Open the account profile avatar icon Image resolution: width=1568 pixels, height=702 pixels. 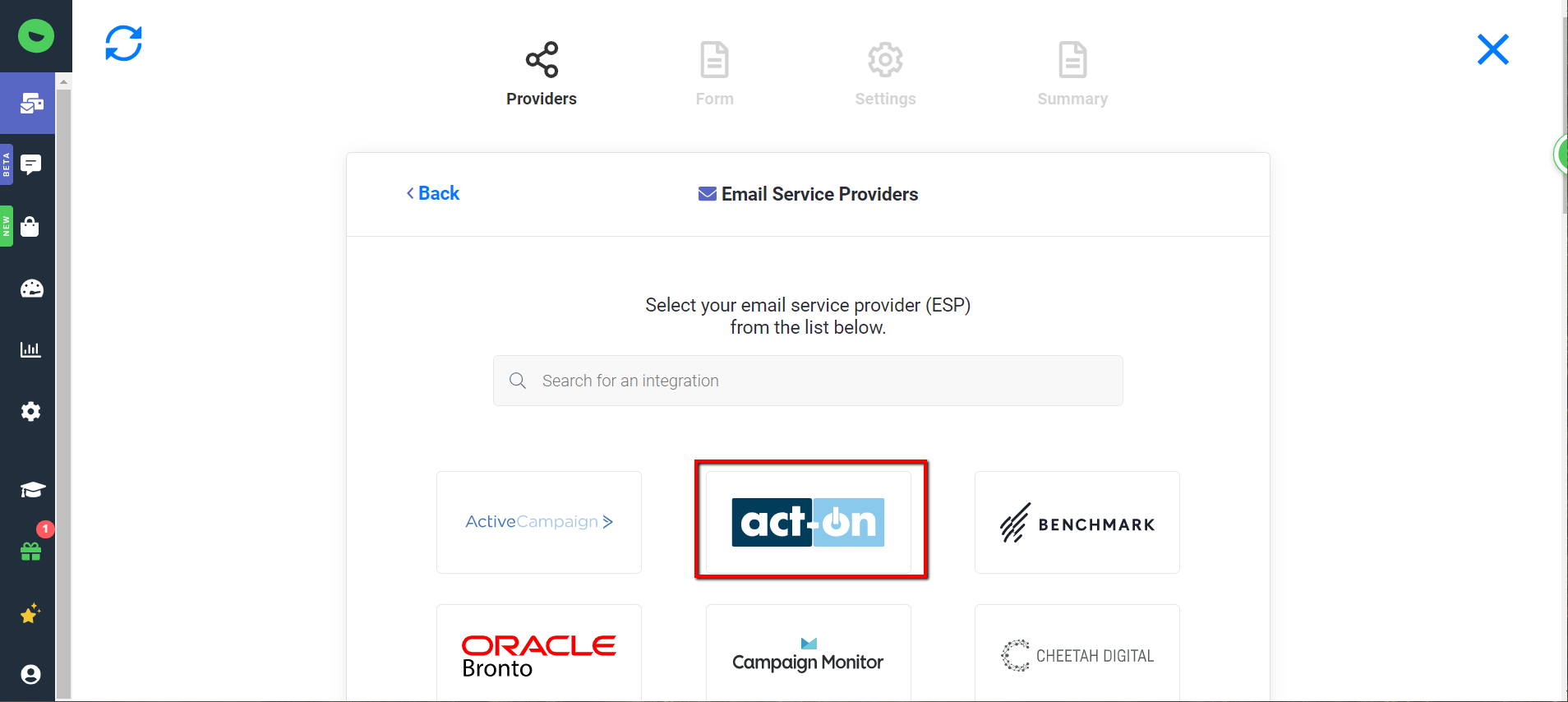pyautogui.click(x=30, y=674)
